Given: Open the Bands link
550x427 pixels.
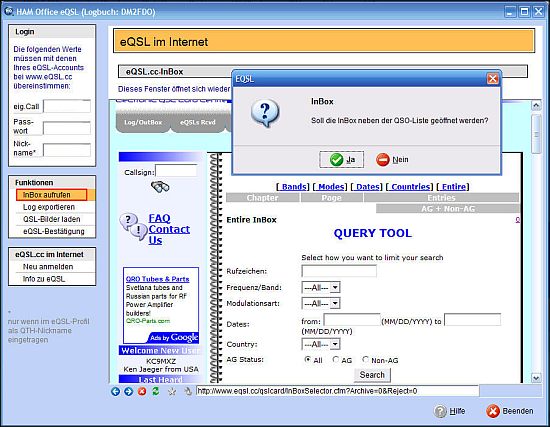Looking at the screenshot, I should coord(295,187).
